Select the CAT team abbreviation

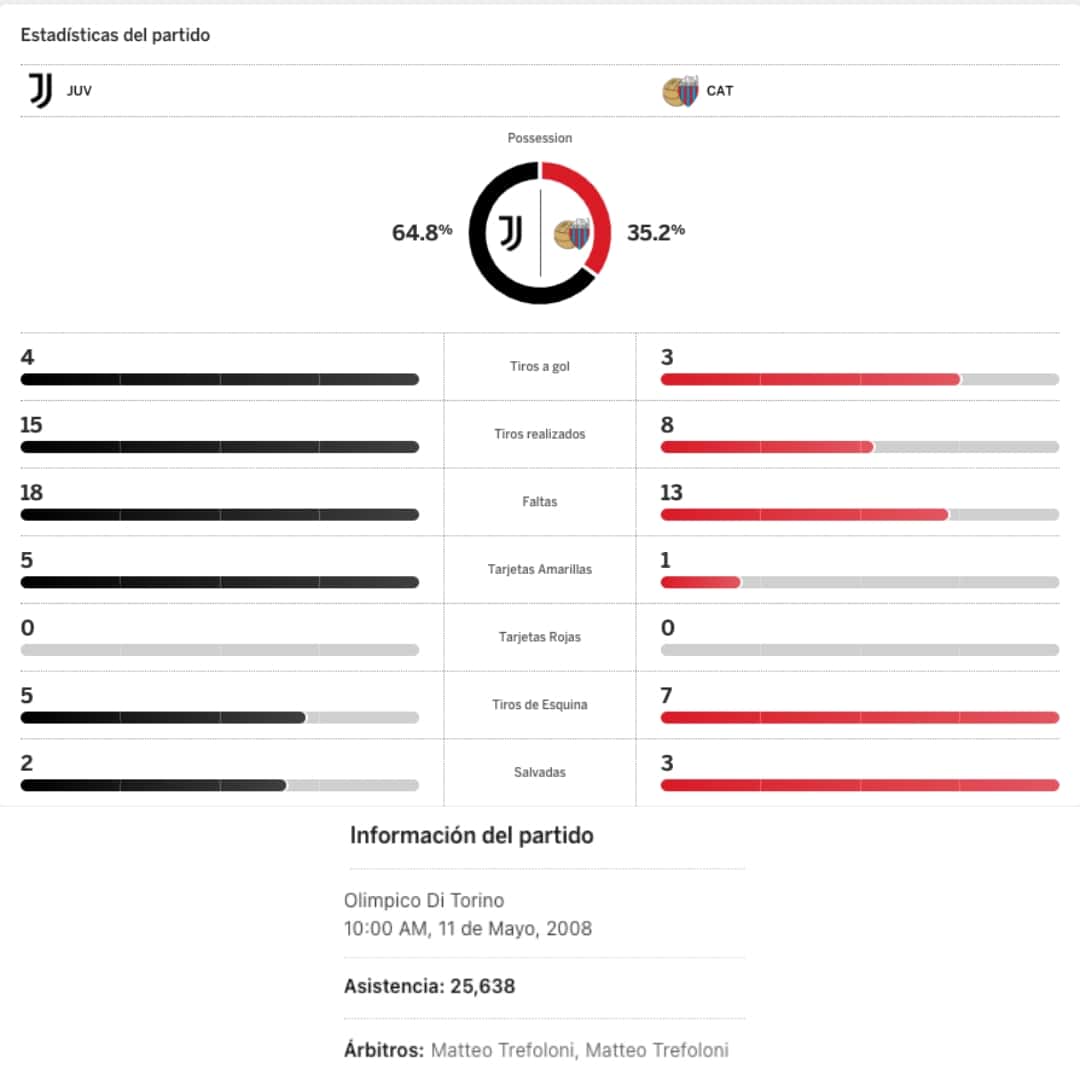719,91
